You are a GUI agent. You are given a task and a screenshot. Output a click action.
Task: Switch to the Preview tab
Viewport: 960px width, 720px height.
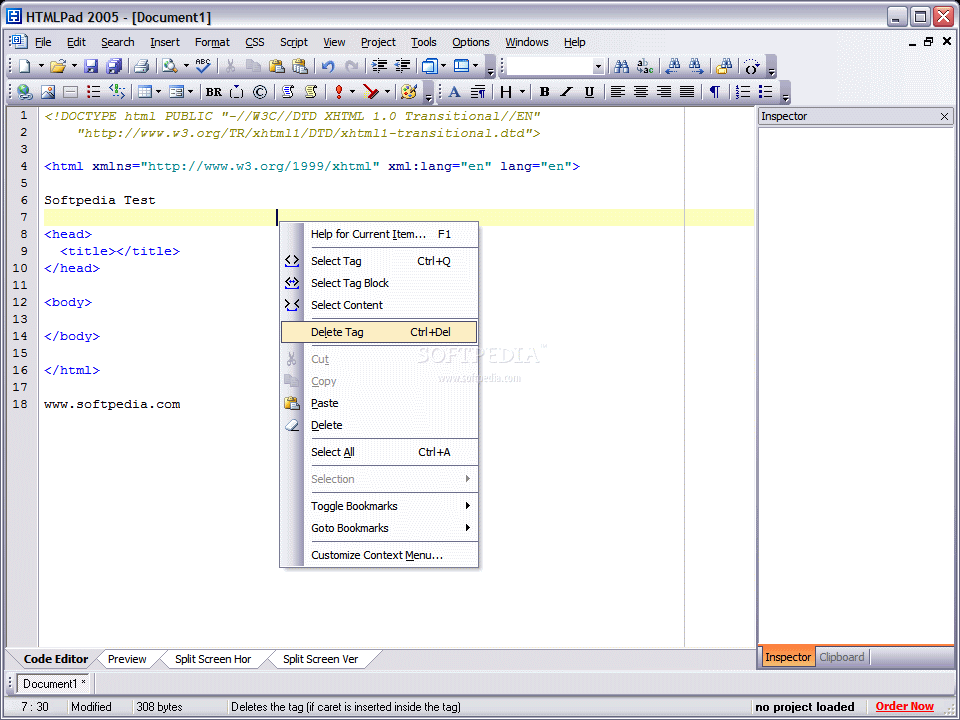[x=127, y=659]
